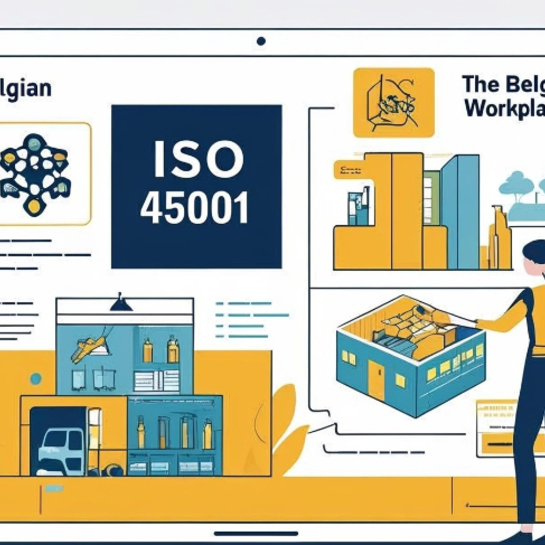Select the yellow and blue factory illustration
The image size is (545, 545).
point(423,211)
